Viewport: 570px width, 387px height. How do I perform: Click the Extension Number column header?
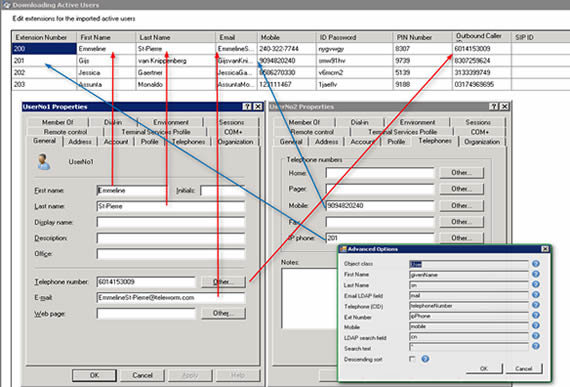(44, 37)
